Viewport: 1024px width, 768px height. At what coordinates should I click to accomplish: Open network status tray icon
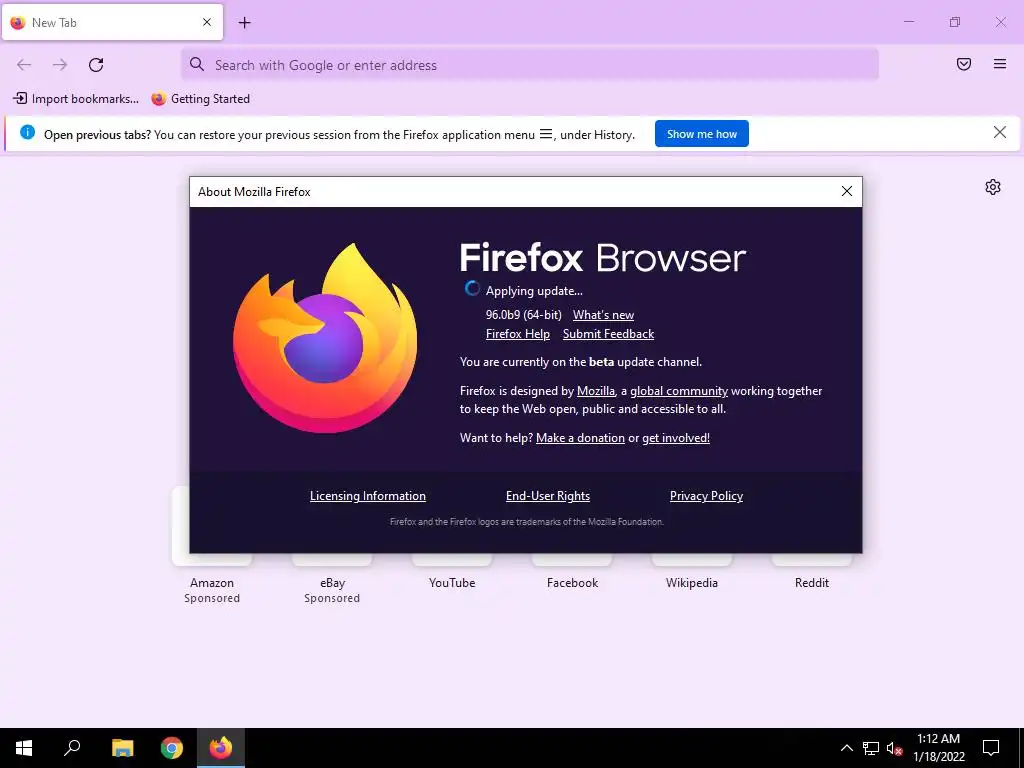871,748
